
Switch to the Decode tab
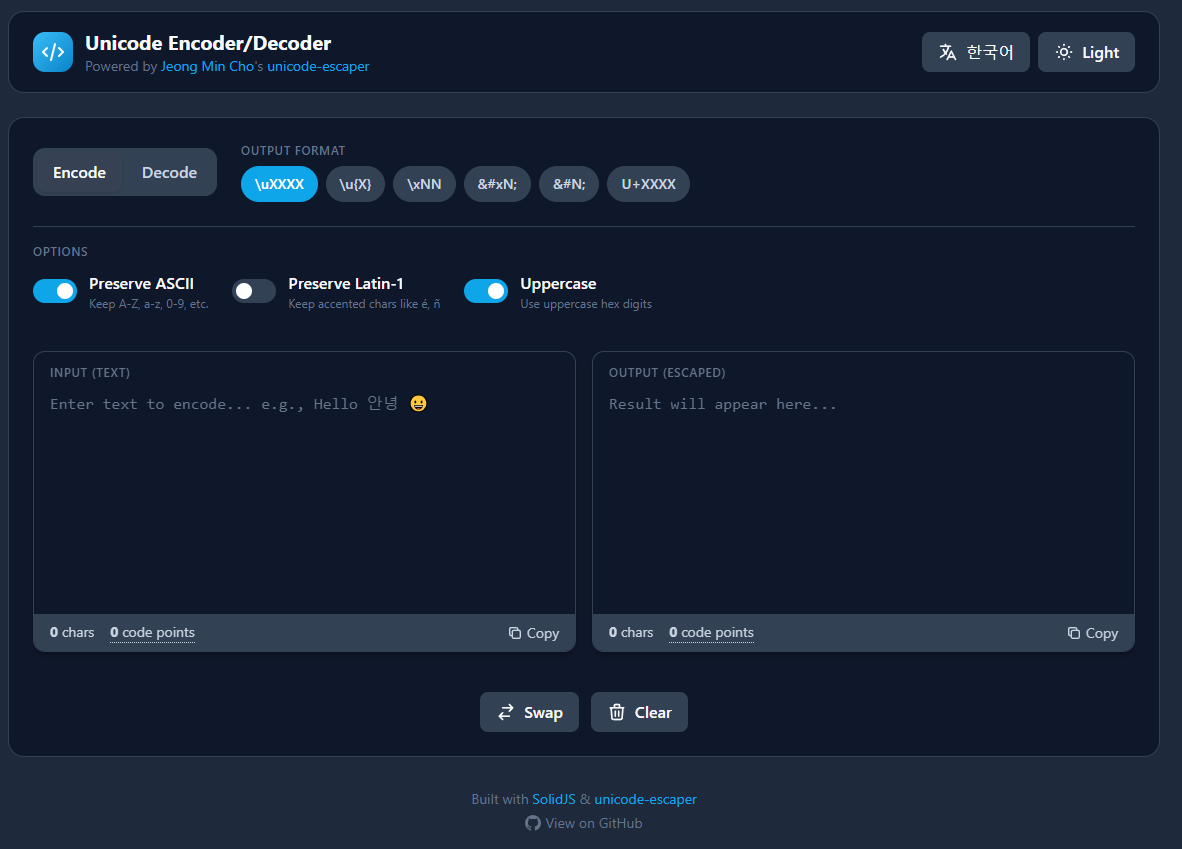[168, 172]
